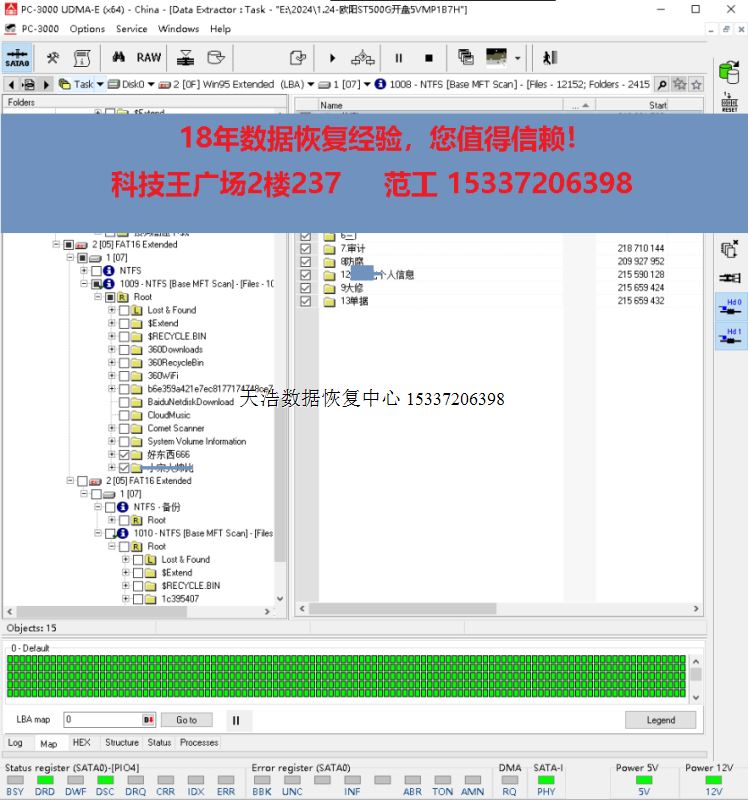Image resolution: width=748 pixels, height=800 pixels.
Task: Uncheck the 好东西666 folder checkbox
Action: (x=124, y=455)
